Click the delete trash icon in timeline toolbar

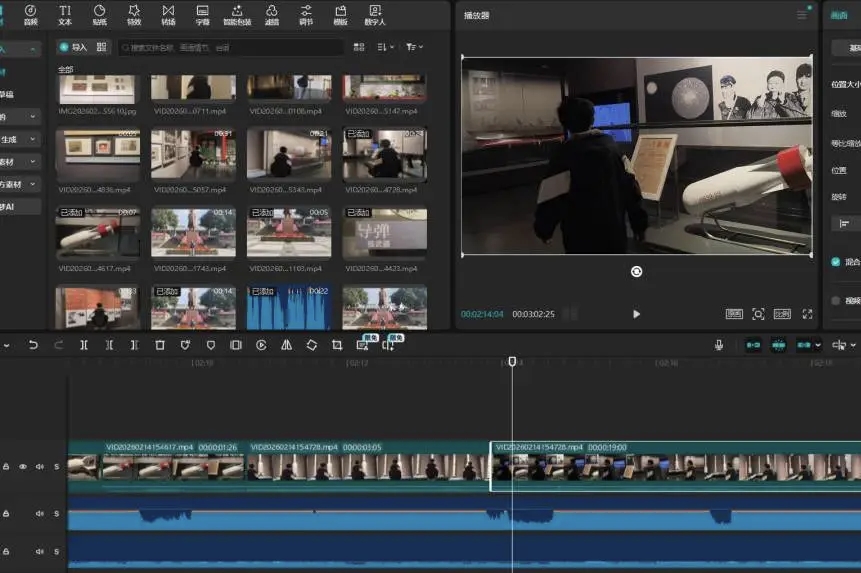pos(160,345)
